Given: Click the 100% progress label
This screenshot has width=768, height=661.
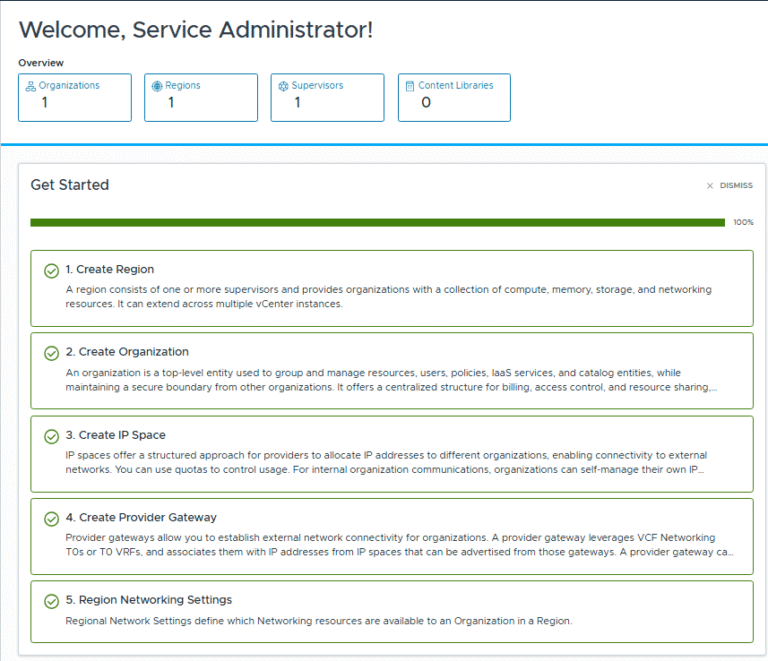Looking at the screenshot, I should click(x=743, y=222).
